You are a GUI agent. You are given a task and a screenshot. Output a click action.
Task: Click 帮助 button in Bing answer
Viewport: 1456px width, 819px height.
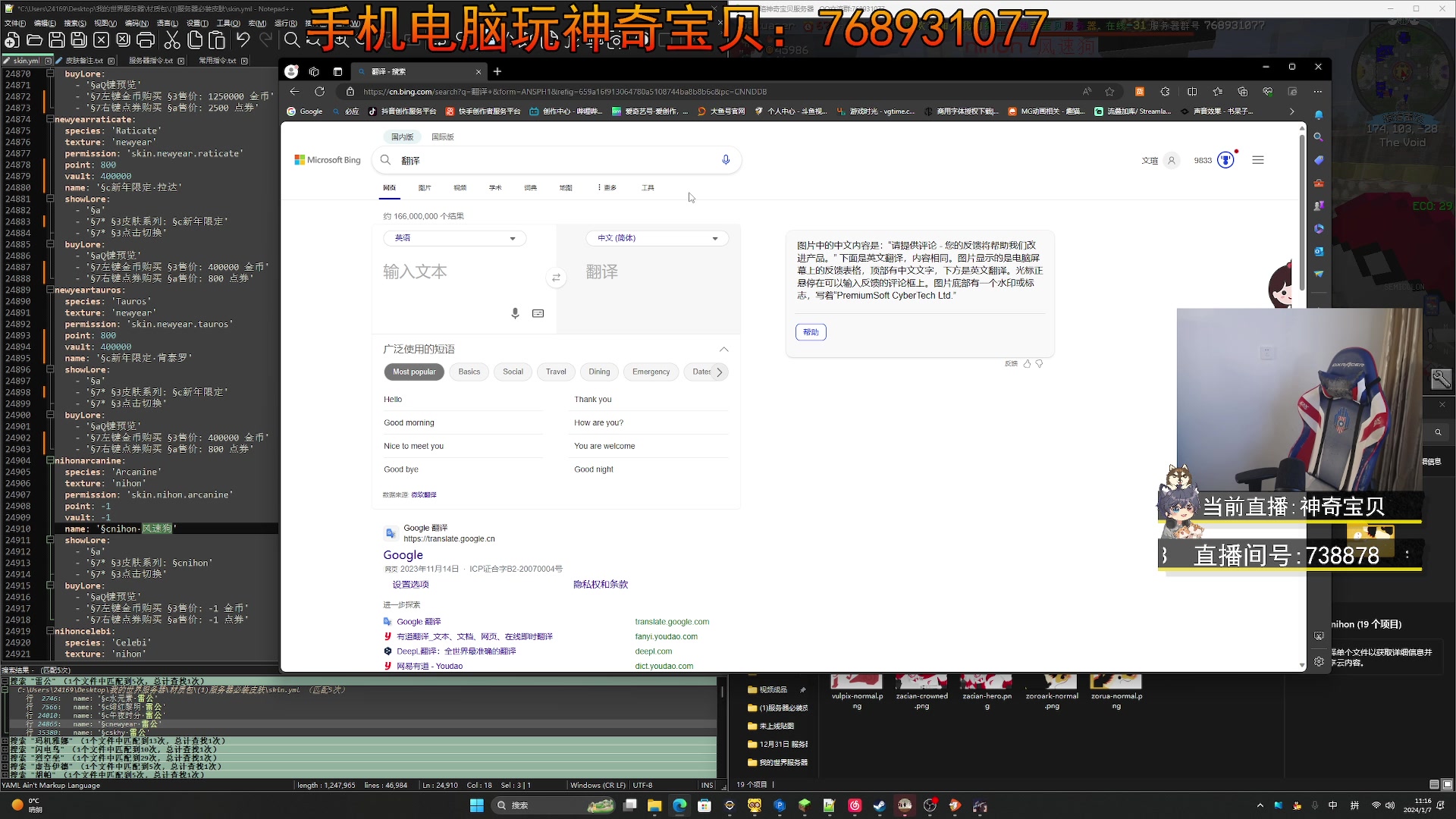tap(811, 332)
